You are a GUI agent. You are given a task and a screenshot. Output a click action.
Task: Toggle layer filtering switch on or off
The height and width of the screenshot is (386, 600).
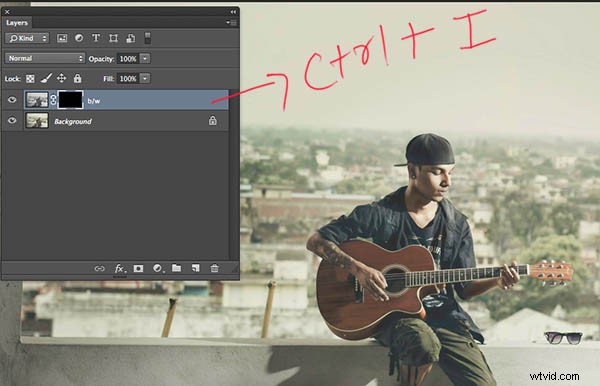coord(147,38)
